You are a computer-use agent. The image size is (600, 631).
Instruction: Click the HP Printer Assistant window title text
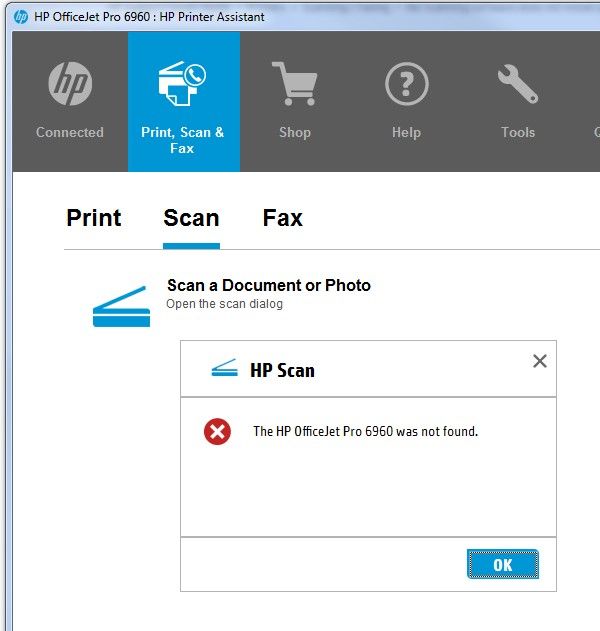(x=149, y=17)
